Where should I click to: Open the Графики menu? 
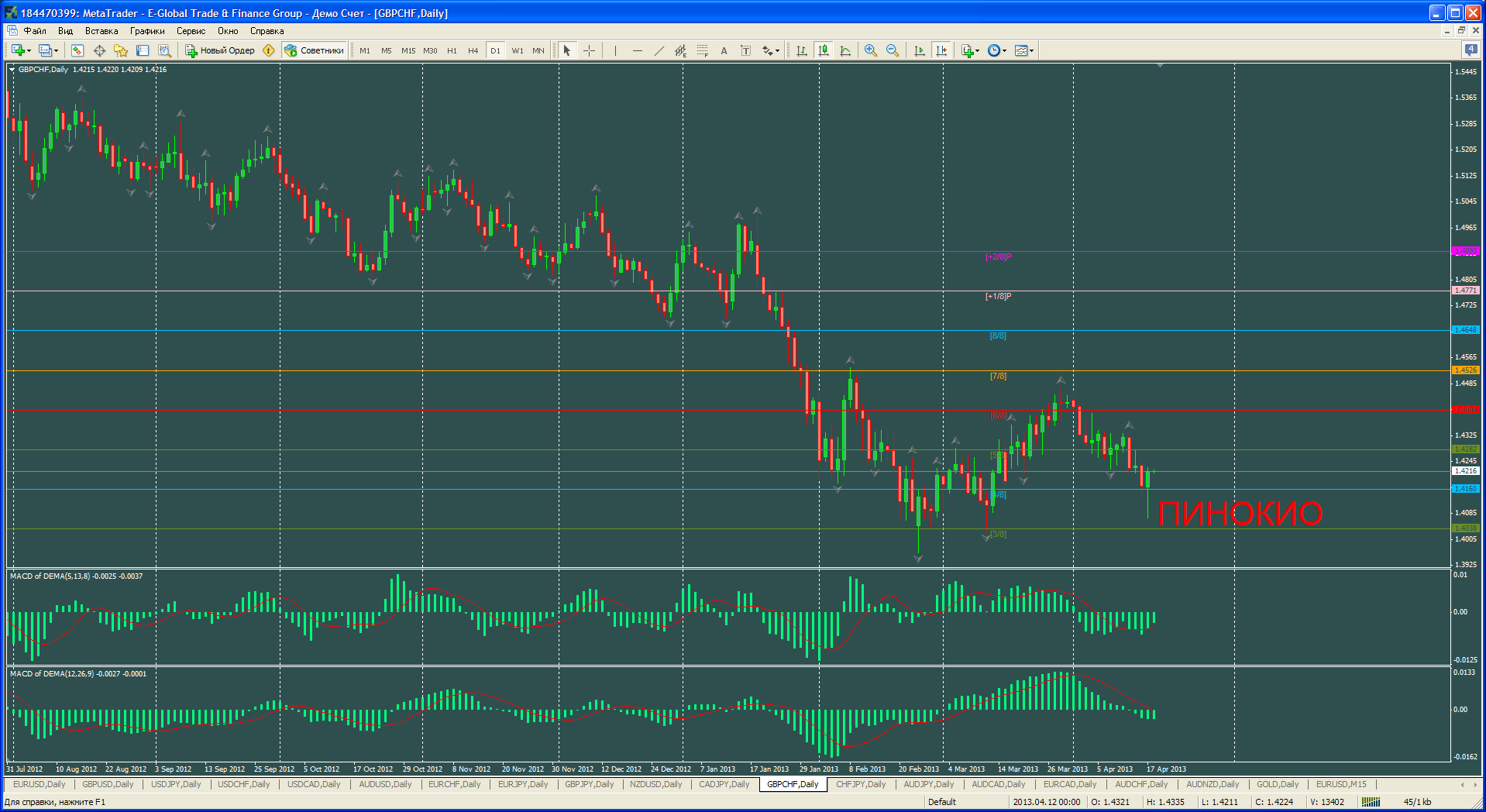pos(147,31)
